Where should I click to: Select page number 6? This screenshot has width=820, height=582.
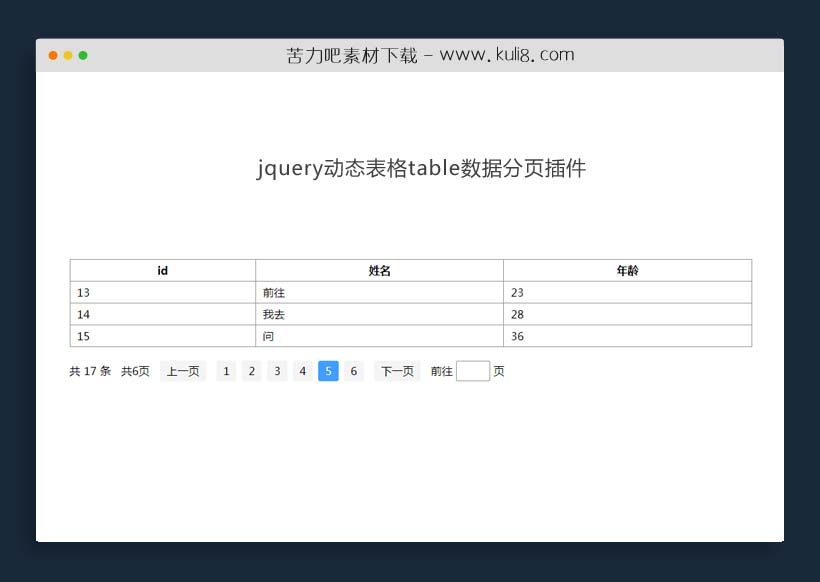(x=353, y=371)
